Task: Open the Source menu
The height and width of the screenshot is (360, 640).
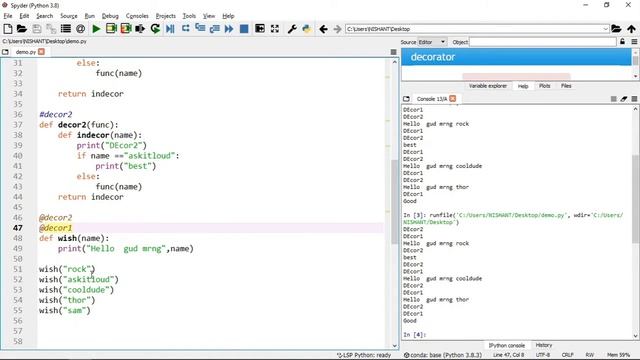Action: click(69, 16)
